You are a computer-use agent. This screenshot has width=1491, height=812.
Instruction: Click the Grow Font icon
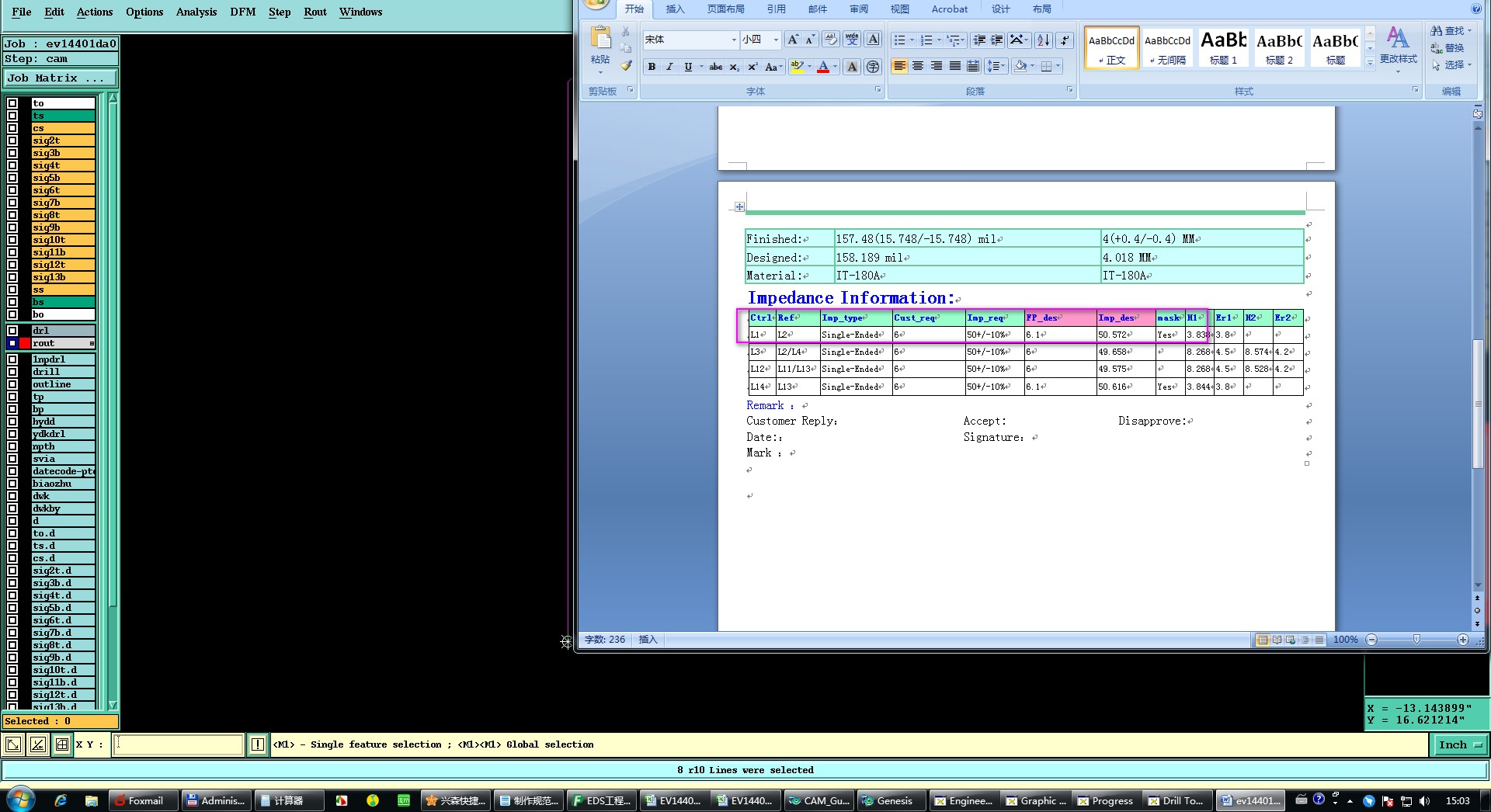792,40
